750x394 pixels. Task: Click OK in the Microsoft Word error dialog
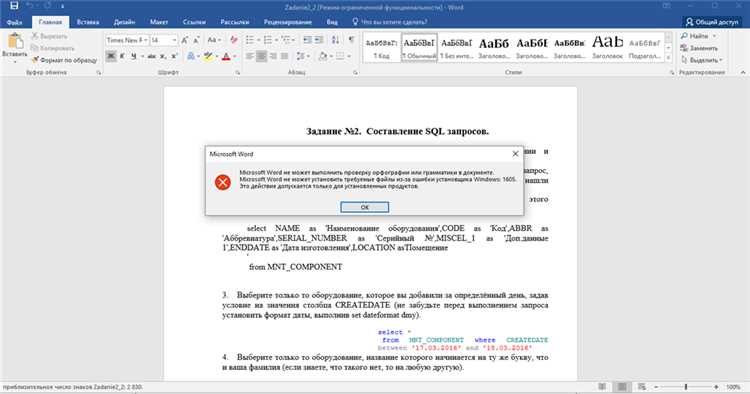(x=364, y=207)
